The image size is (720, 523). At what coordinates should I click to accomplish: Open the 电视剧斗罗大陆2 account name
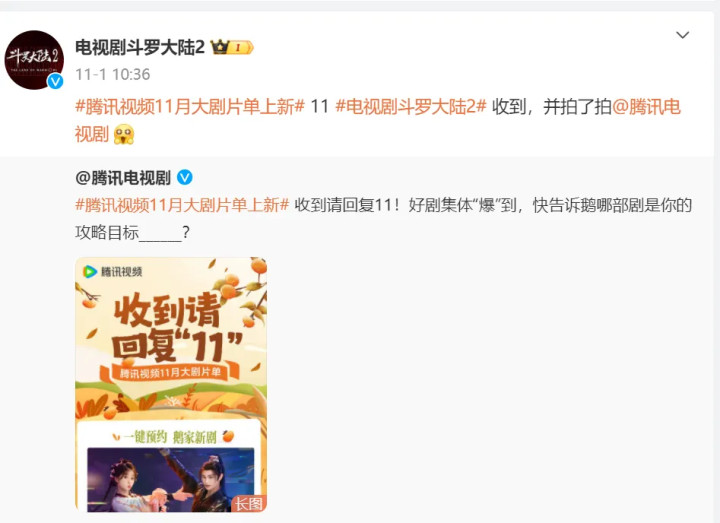coord(140,47)
